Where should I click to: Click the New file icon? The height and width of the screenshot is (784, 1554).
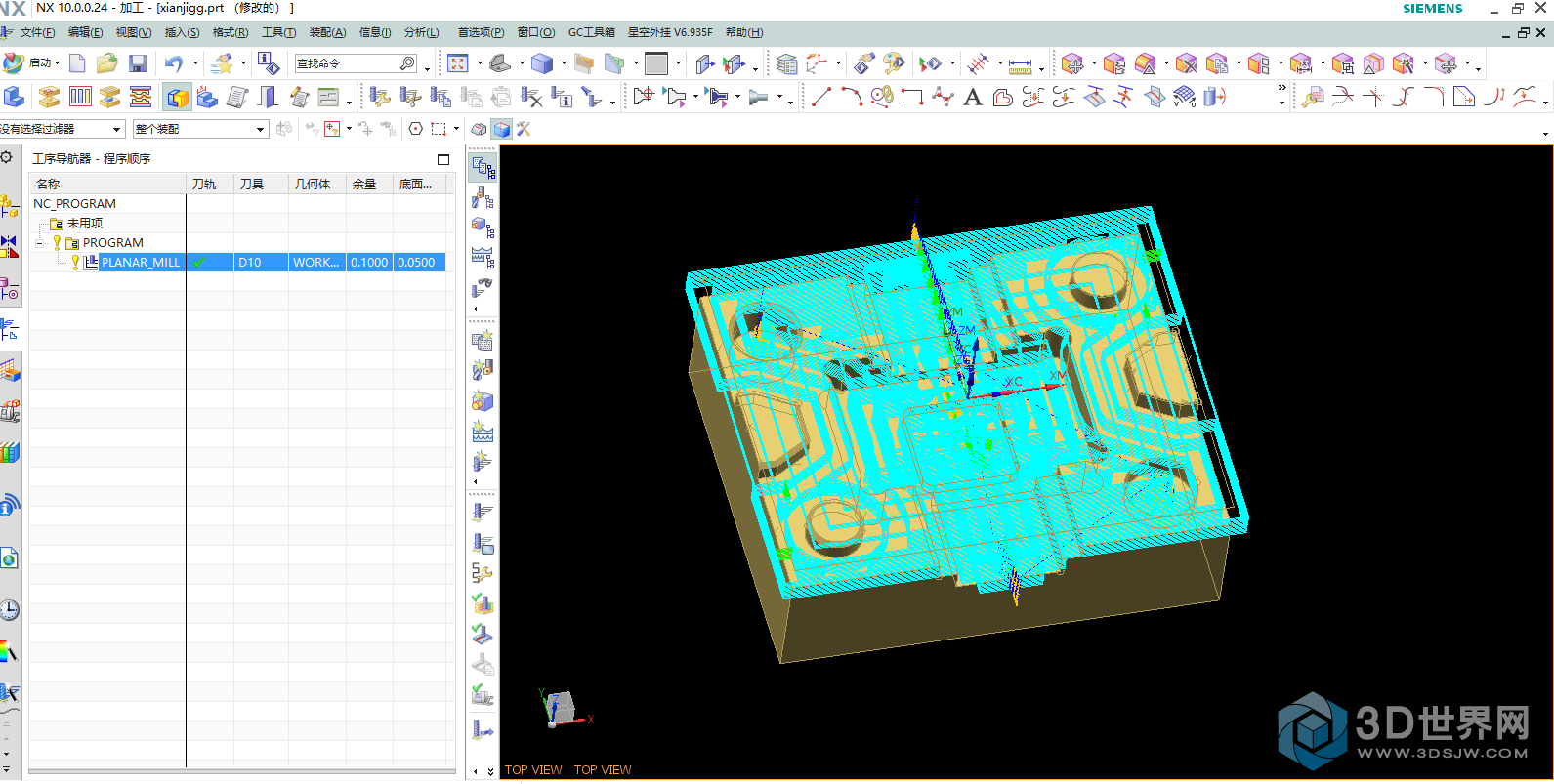pos(77,63)
